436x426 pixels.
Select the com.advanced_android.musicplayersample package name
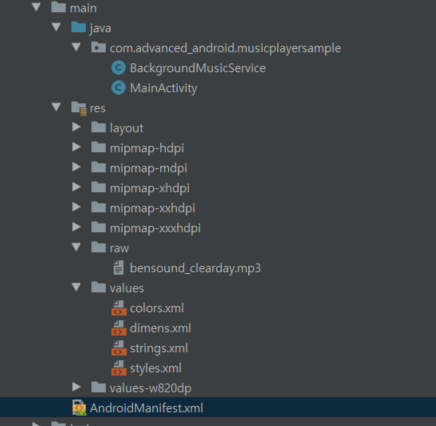(225, 48)
